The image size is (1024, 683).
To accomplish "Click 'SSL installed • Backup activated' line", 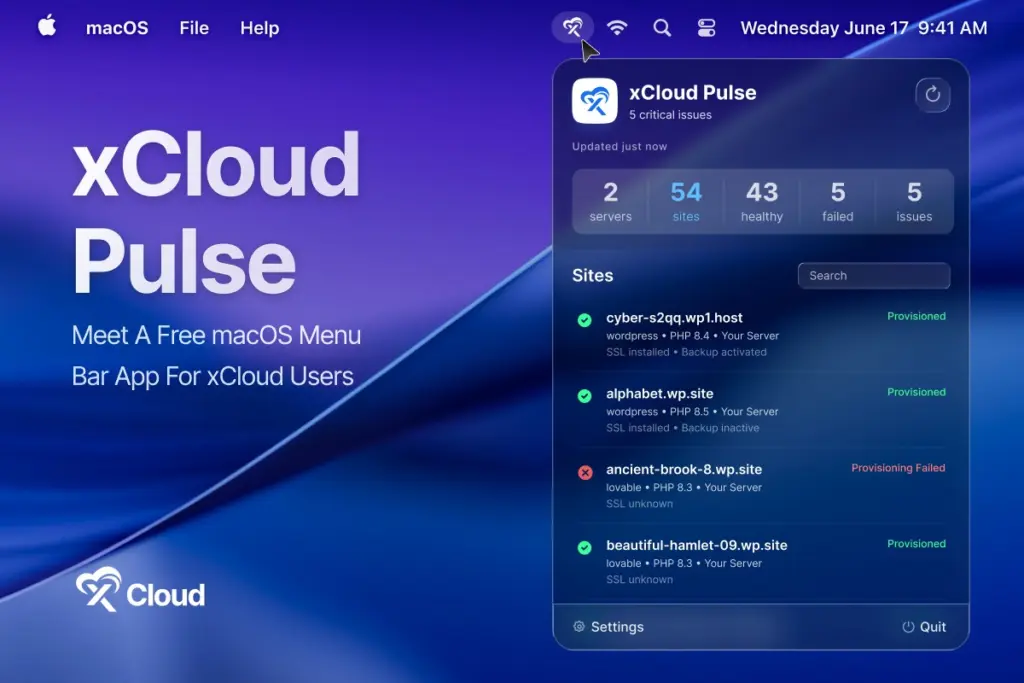I will (686, 352).
